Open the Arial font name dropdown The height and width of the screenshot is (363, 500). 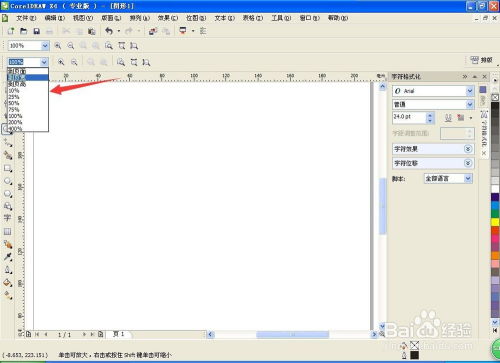[469, 91]
